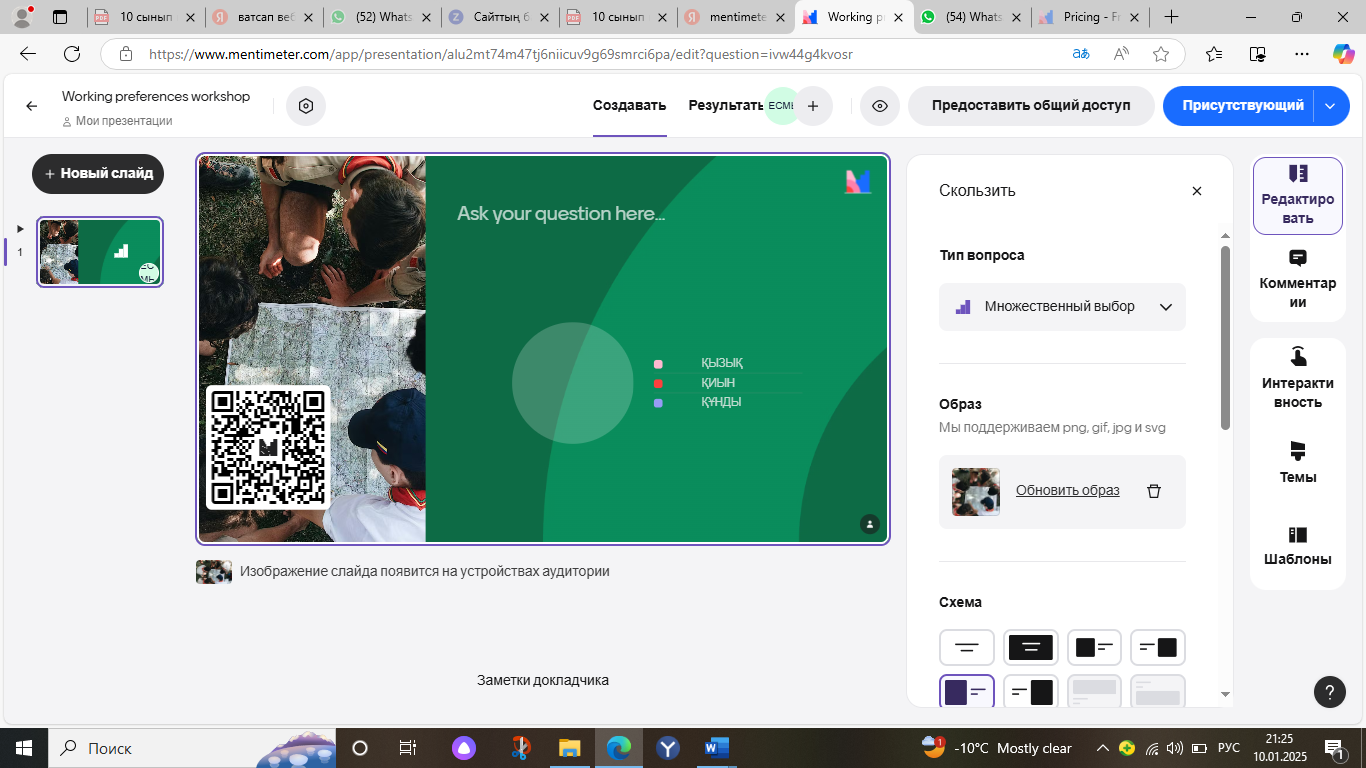Select the text-only centered layout
1366x768 pixels.
coord(967,648)
